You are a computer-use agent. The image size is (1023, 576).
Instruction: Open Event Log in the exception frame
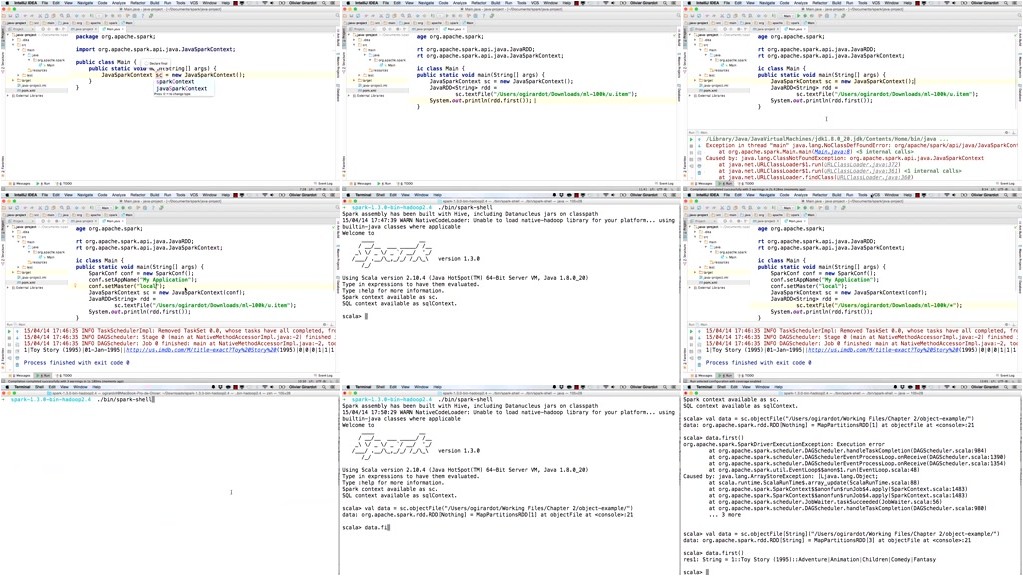point(1005,184)
